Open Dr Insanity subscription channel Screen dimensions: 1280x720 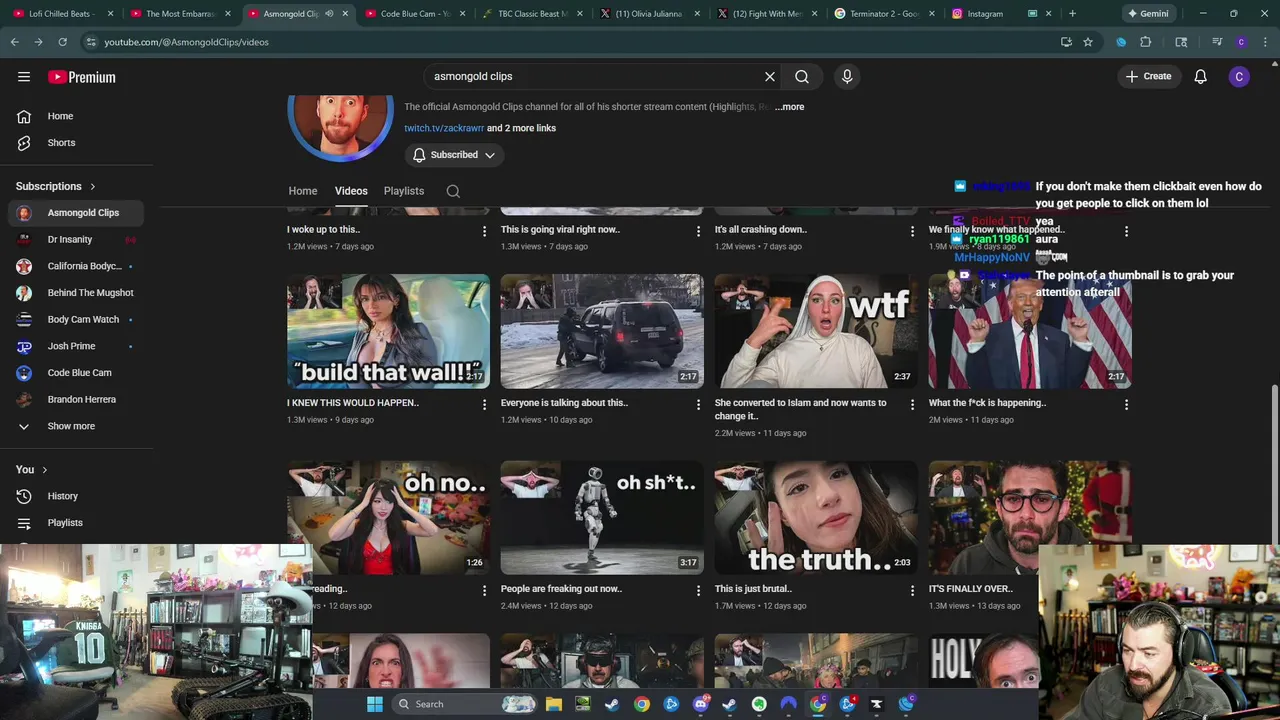click(75, 239)
